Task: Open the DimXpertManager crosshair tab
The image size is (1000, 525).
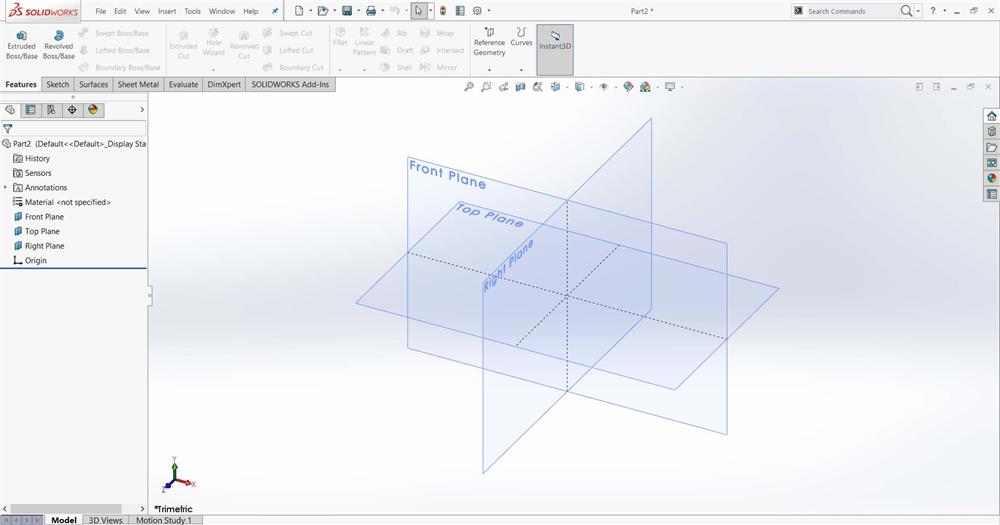Action: [x=72, y=110]
